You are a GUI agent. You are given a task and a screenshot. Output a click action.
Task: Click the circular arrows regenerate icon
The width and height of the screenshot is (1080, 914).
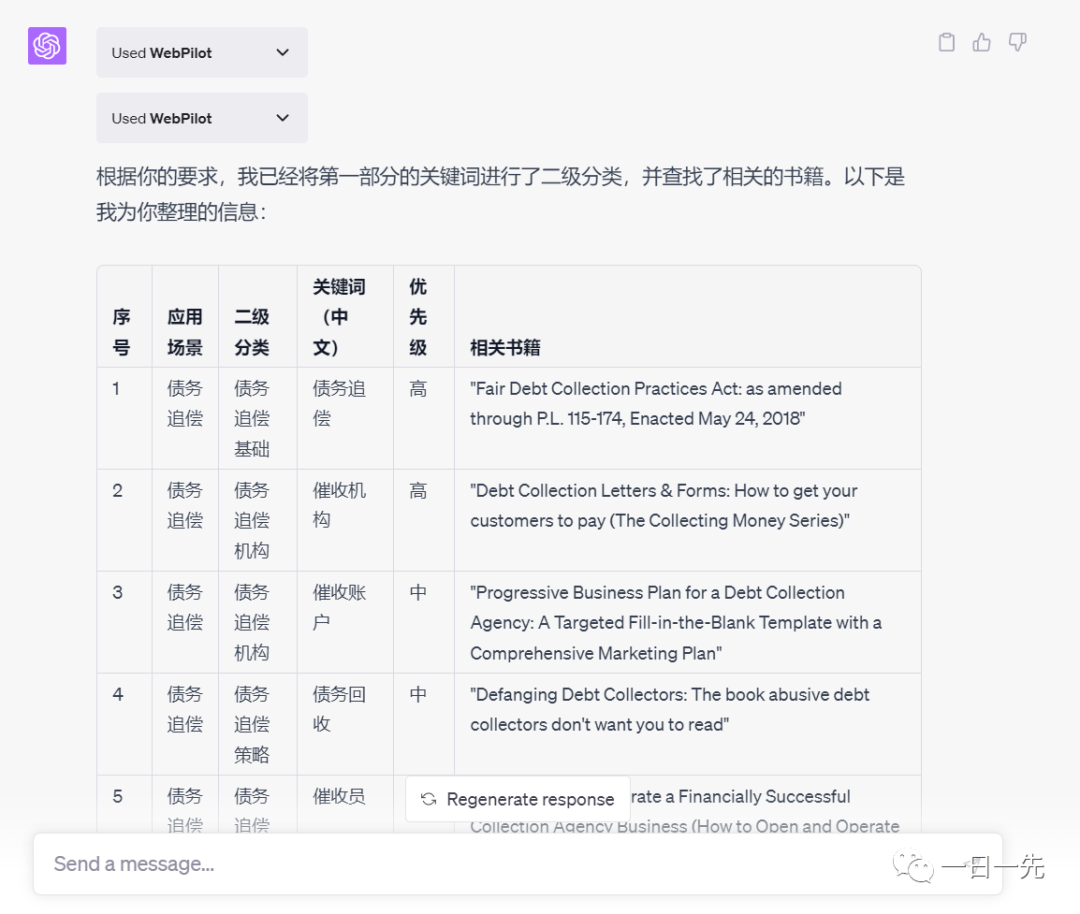point(429,799)
